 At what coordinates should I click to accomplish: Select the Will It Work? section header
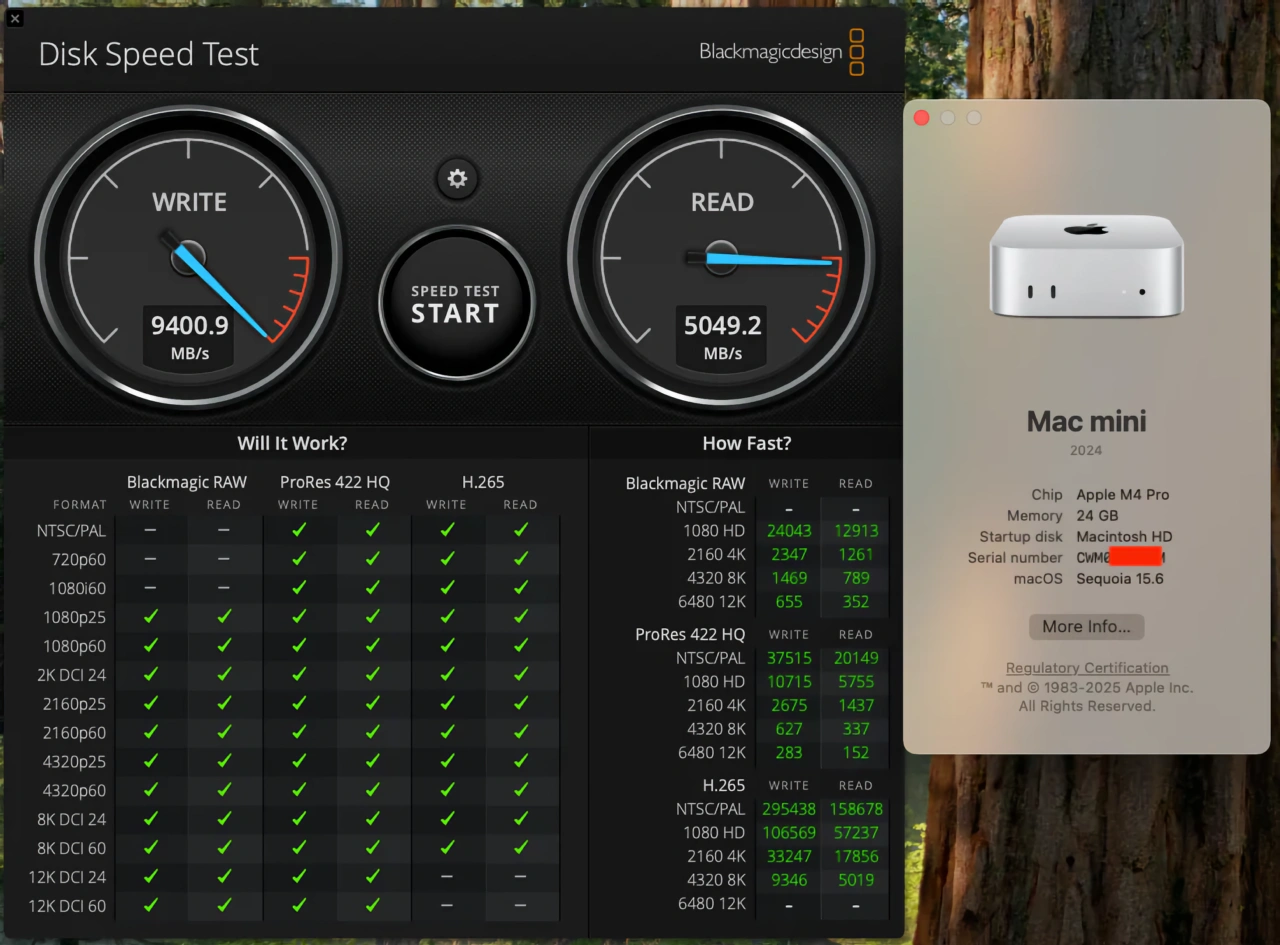292,443
